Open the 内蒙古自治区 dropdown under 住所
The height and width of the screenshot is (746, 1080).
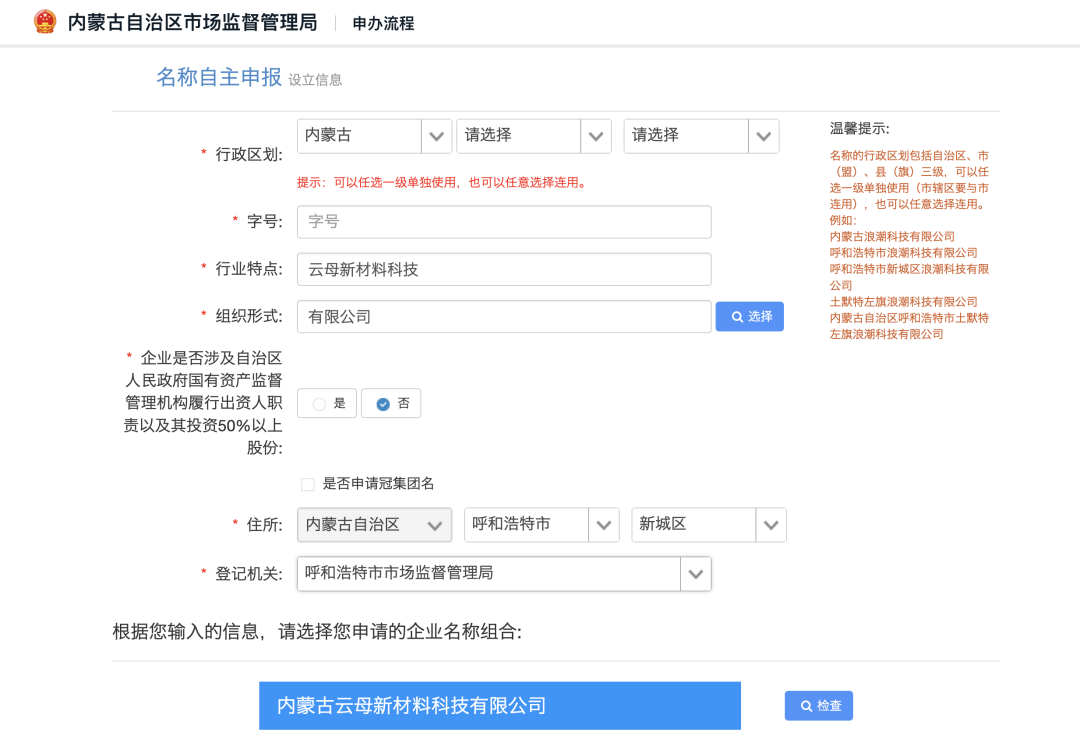click(x=375, y=524)
